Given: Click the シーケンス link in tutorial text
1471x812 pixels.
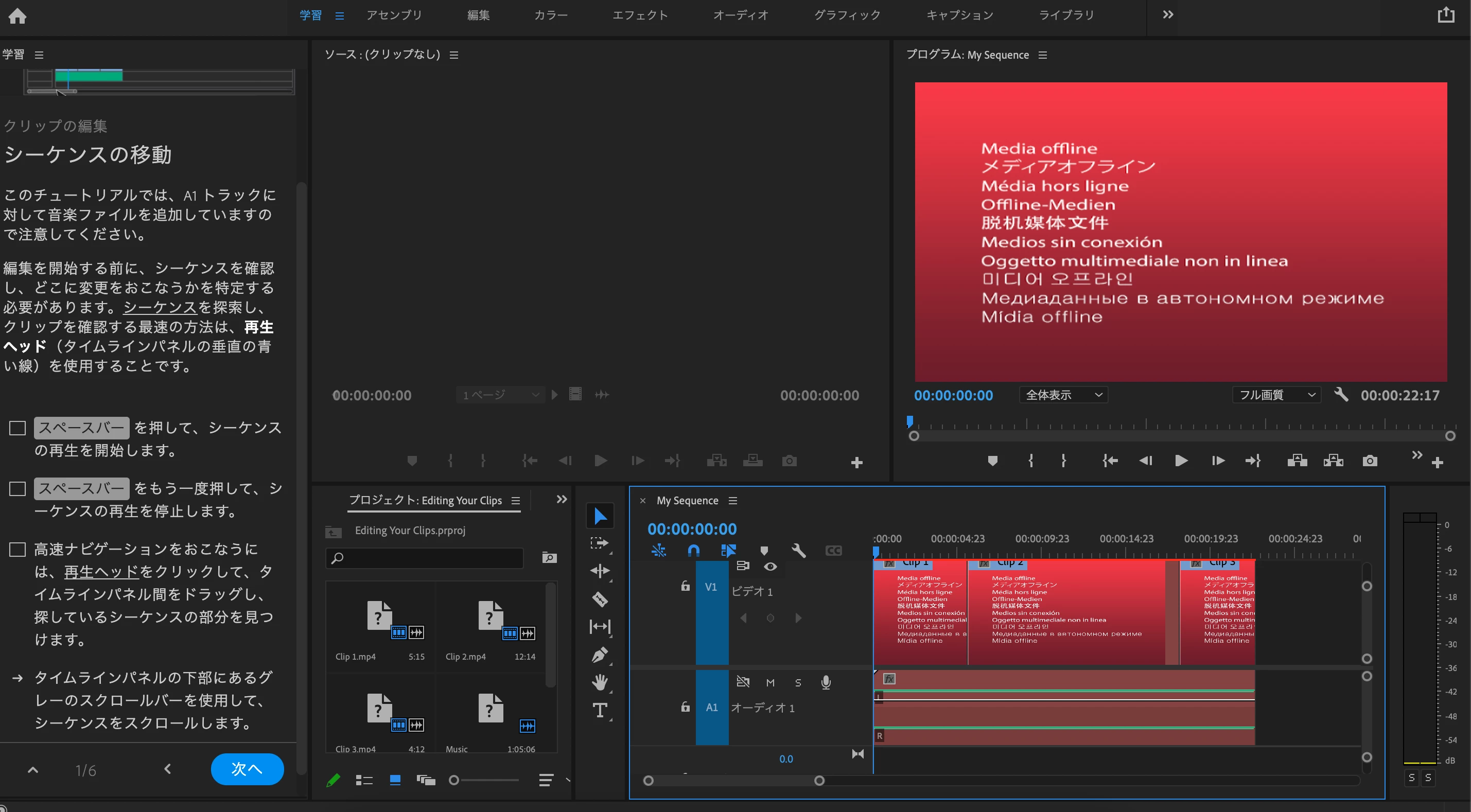Looking at the screenshot, I should [160, 307].
